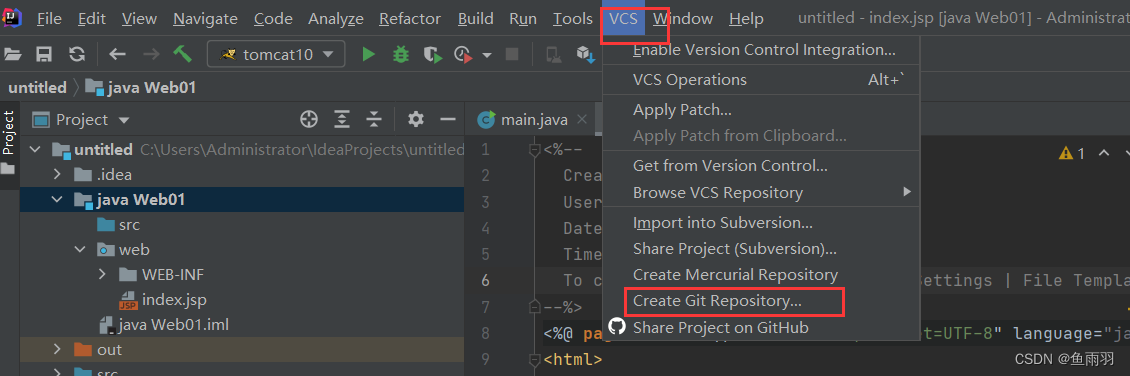This screenshot has width=1130, height=376.
Task: Choose Create Git Repository... menu item
Action: [761, 301]
